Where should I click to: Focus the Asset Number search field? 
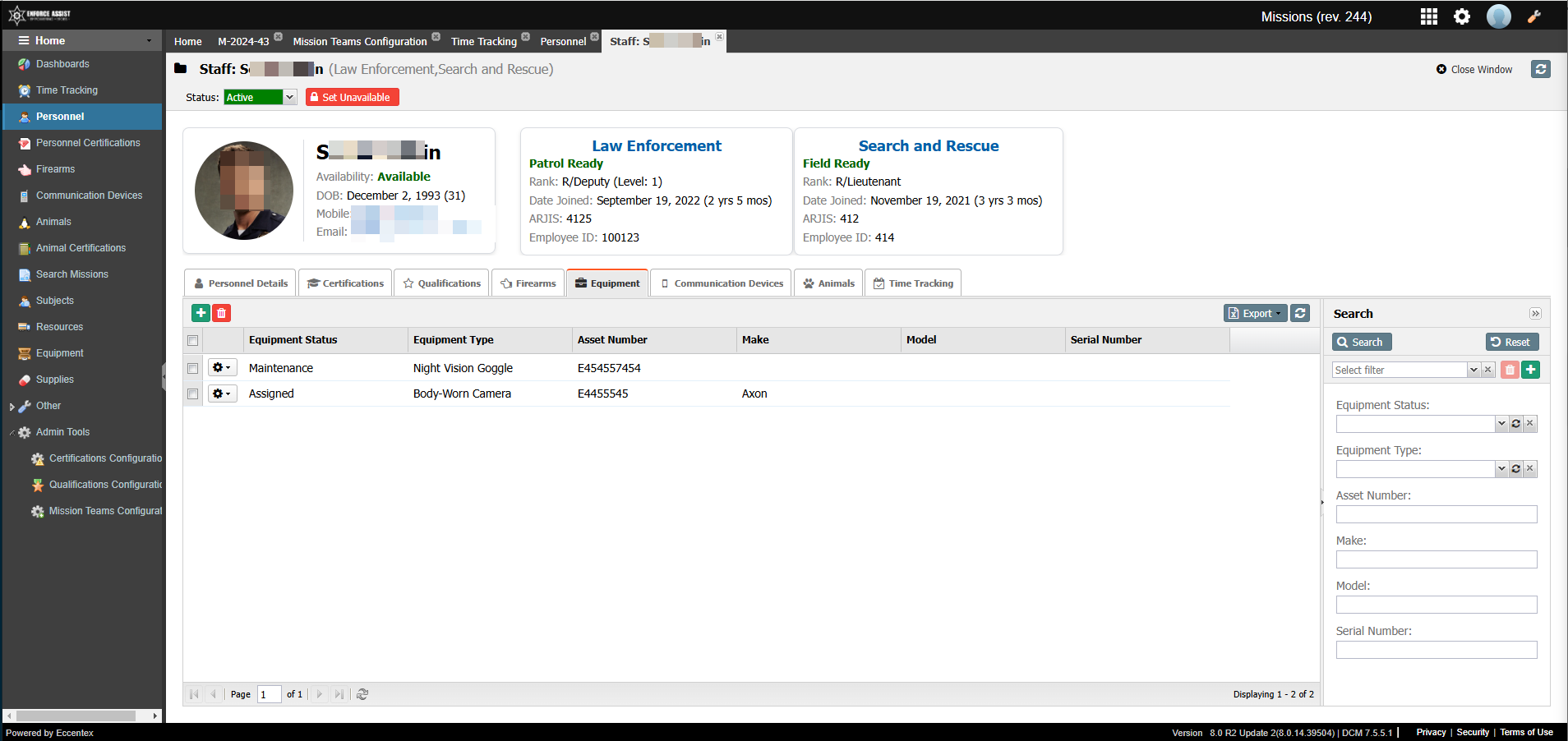1436,514
